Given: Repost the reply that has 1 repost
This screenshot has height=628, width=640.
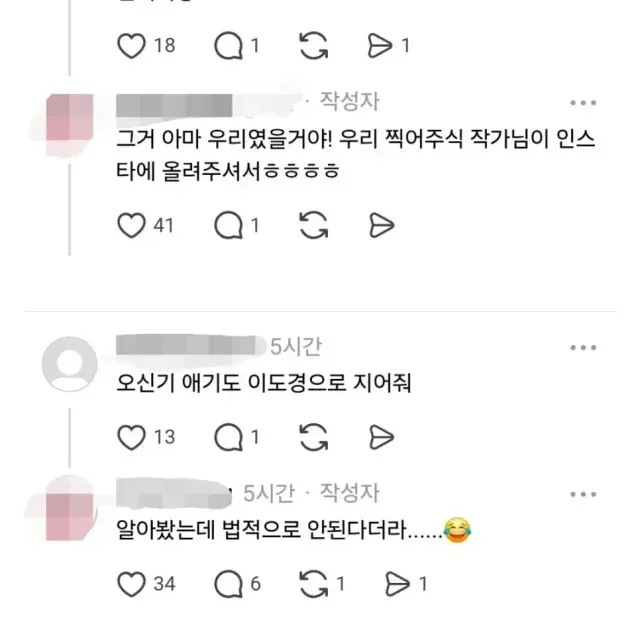Looking at the screenshot, I should 313,584.
